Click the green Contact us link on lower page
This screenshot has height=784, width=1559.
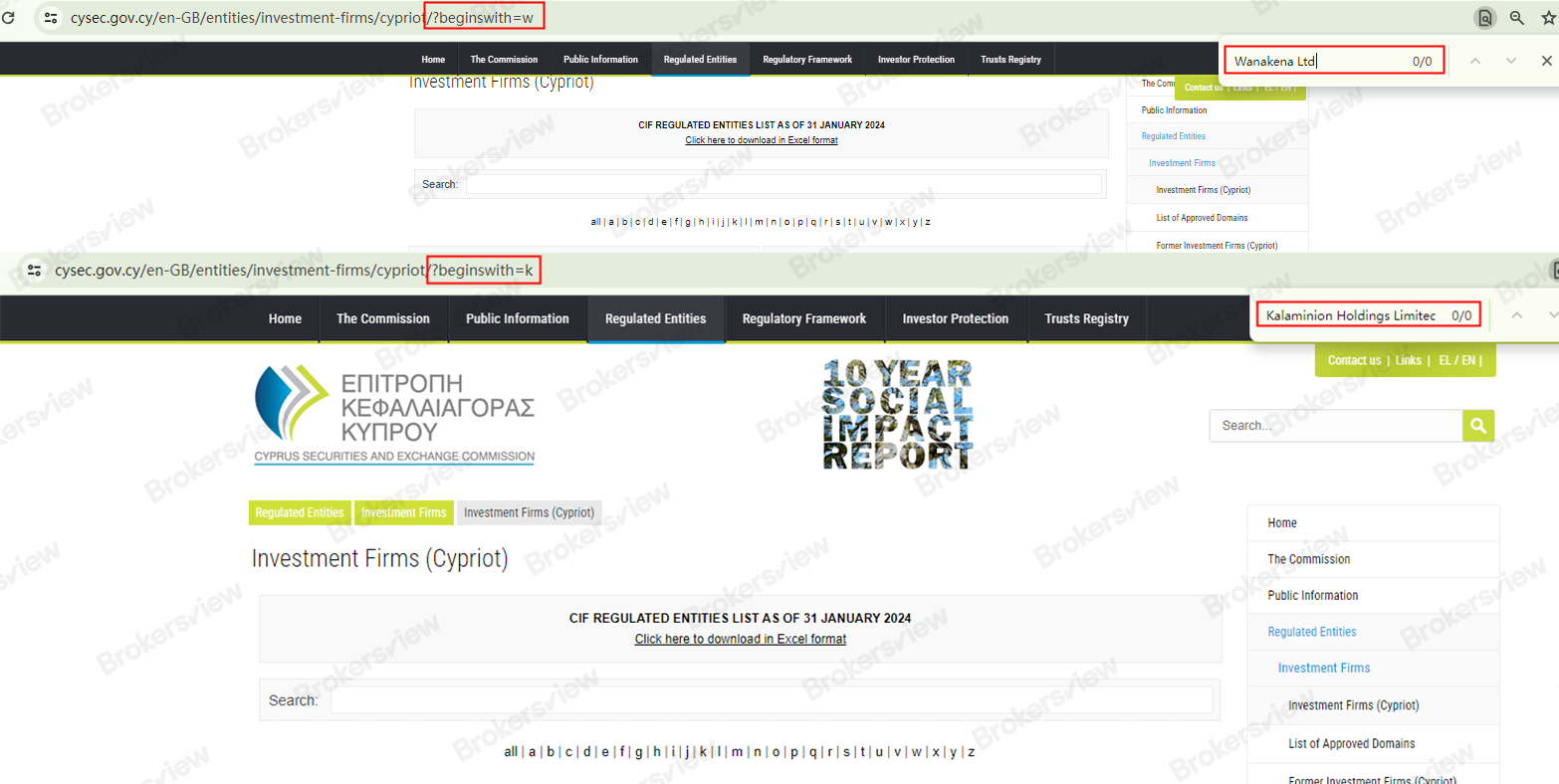[x=1354, y=360]
